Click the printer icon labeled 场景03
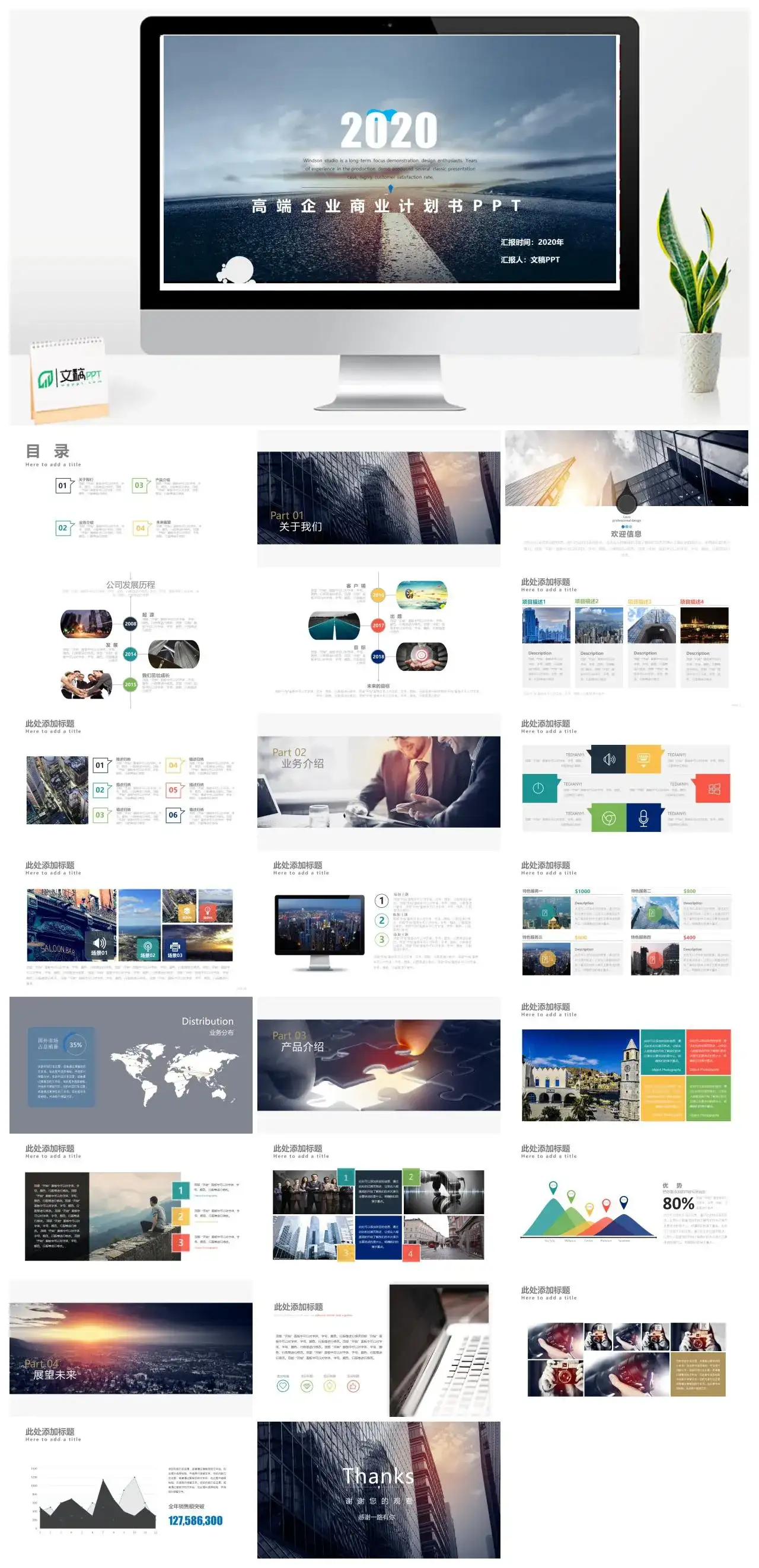The image size is (759, 1568). coord(175,948)
